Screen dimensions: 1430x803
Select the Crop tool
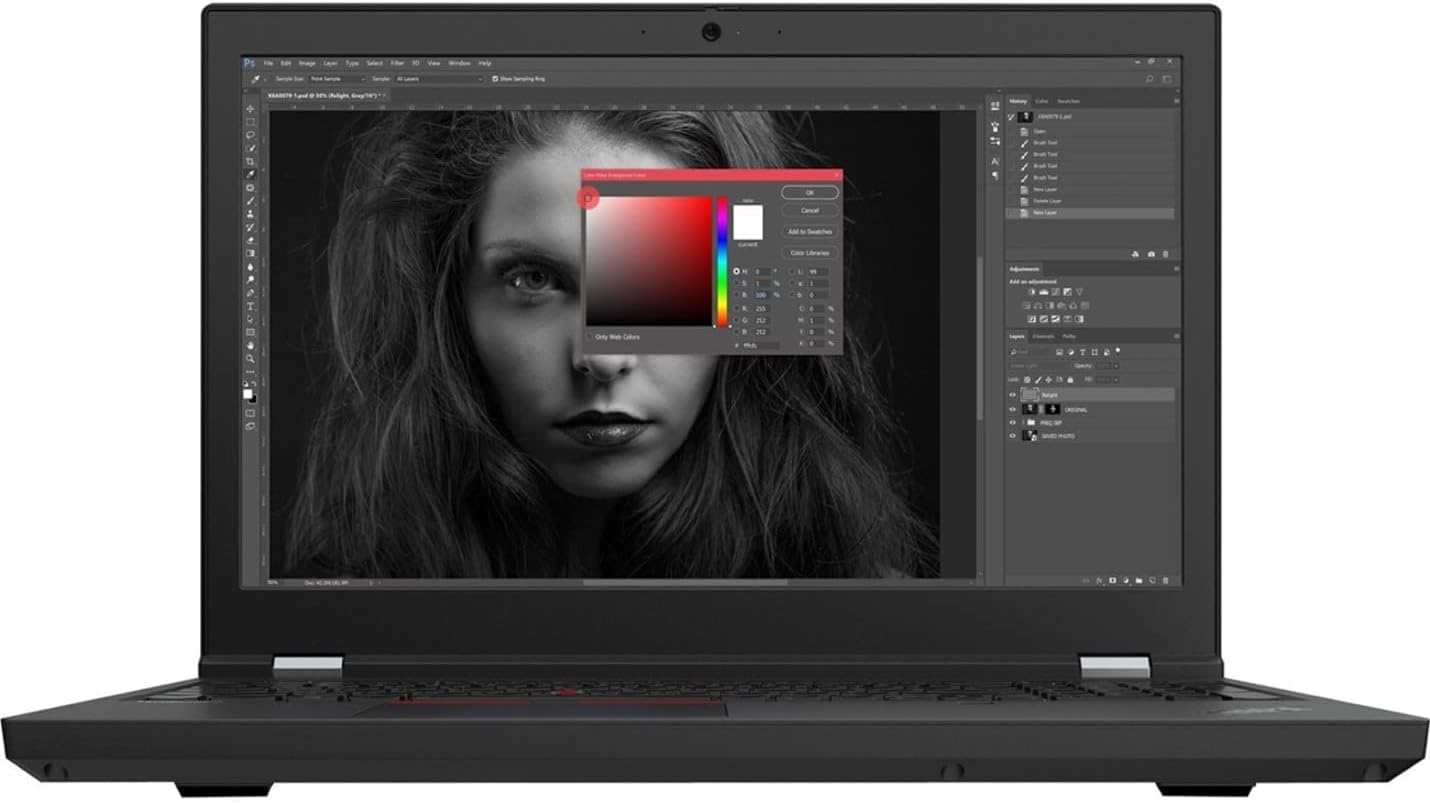point(250,162)
